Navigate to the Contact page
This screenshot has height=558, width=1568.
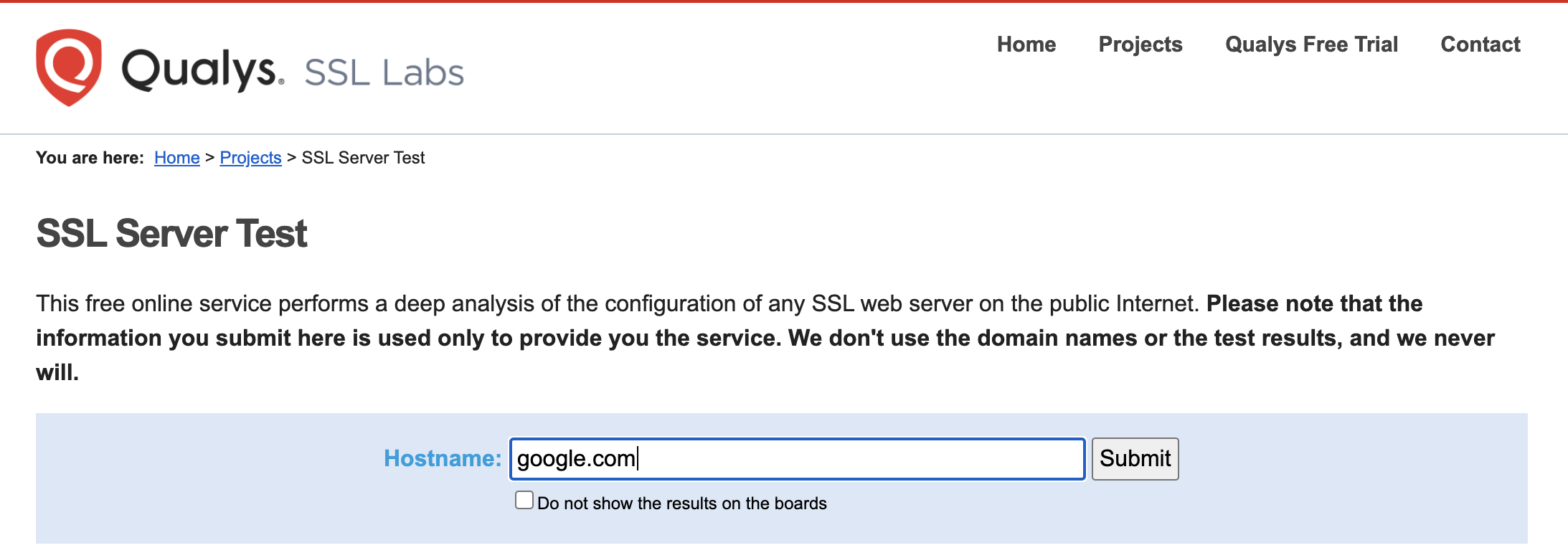1480,44
